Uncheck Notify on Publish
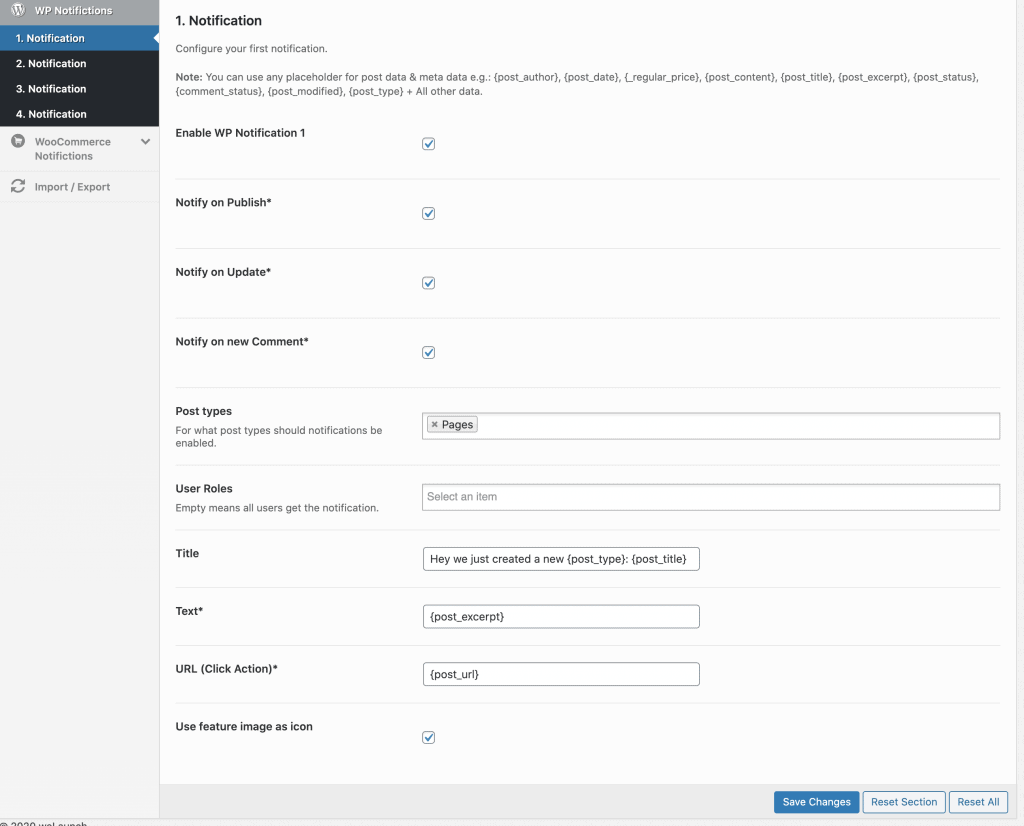Image resolution: width=1024 pixels, height=826 pixels. tap(428, 213)
